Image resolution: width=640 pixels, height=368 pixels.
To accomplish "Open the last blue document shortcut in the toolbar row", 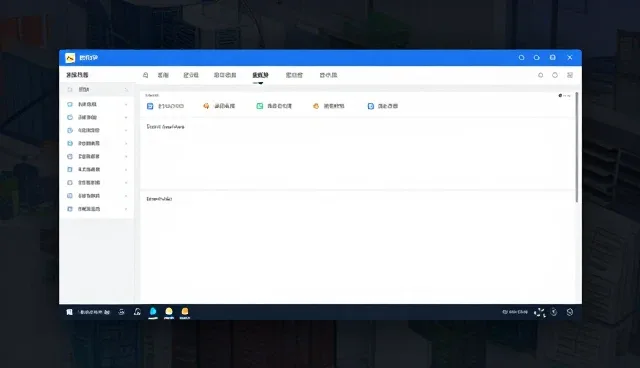I will click(x=371, y=106).
